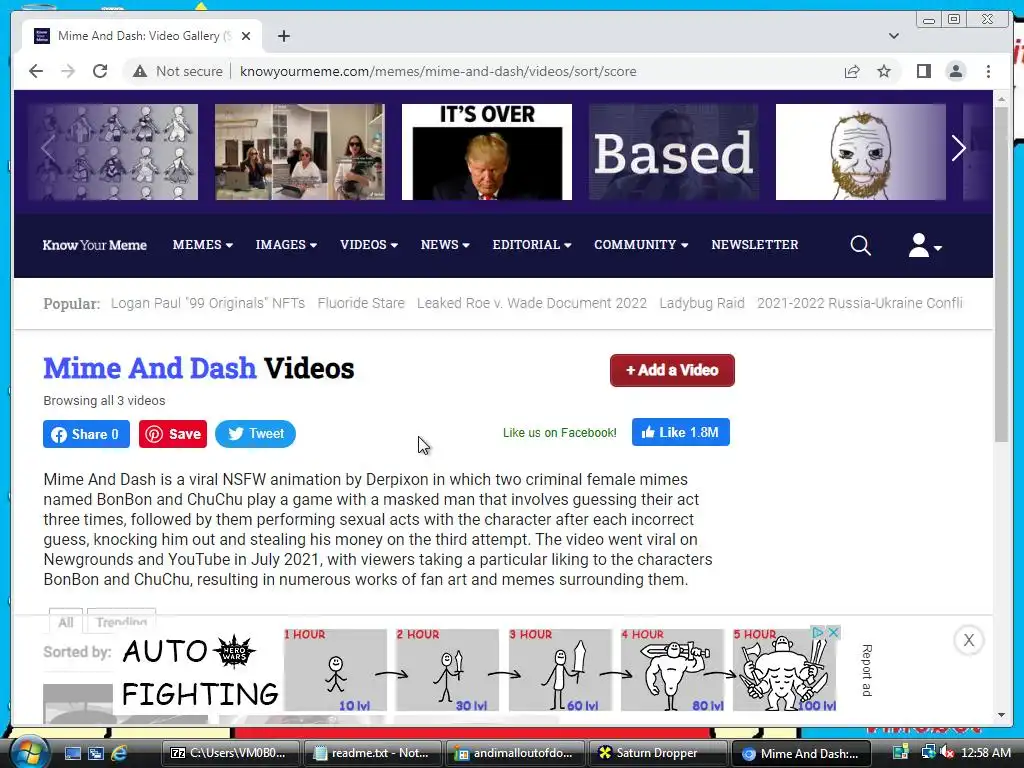Open the tab search chevron
1024x768 pixels.
tap(893, 36)
